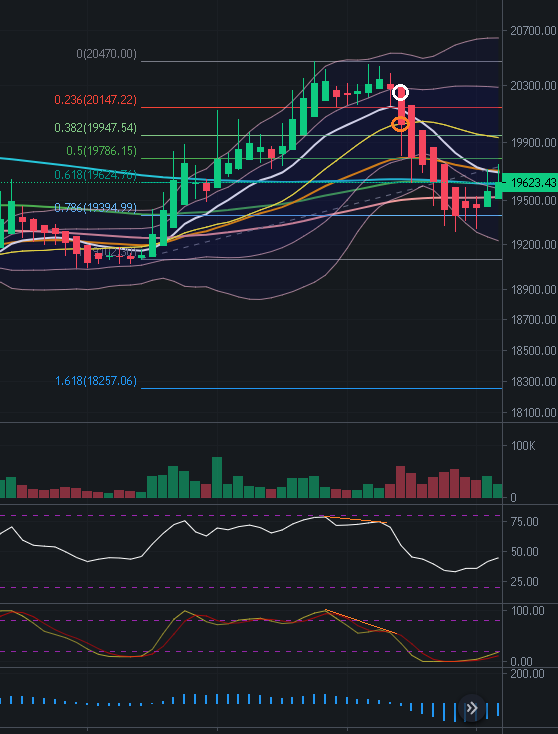This screenshot has width=558, height=734.
Task: Click the 18100.00 price axis label
Action: pos(533,413)
